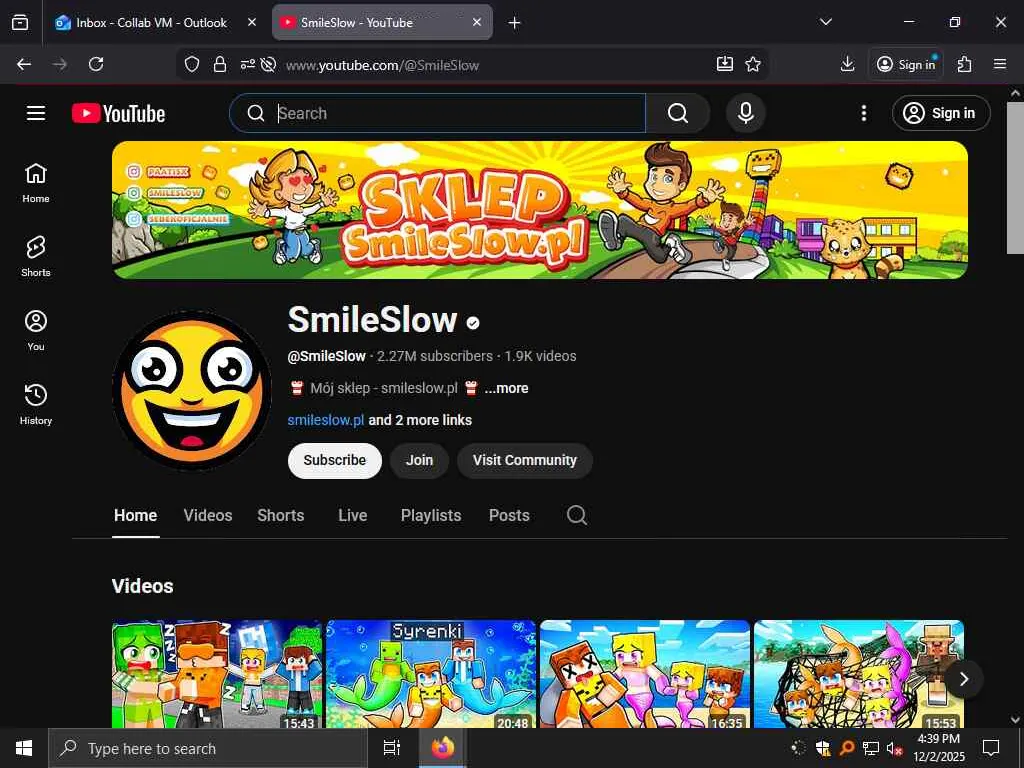Click the search magnifier button
Screen dimensions: 1024x768
[x=678, y=113]
